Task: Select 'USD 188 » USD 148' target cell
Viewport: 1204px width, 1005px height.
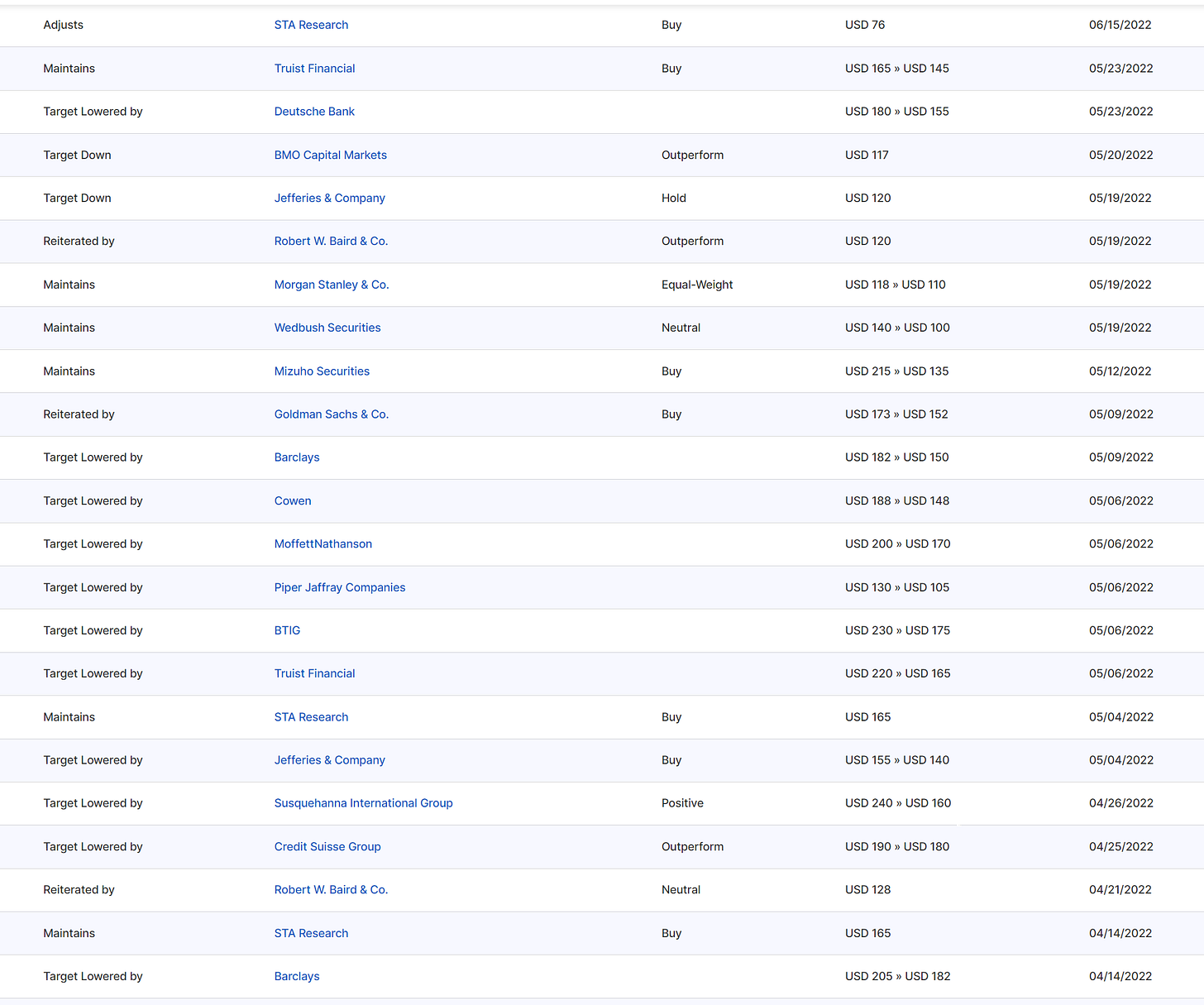Action: pyautogui.click(x=897, y=501)
